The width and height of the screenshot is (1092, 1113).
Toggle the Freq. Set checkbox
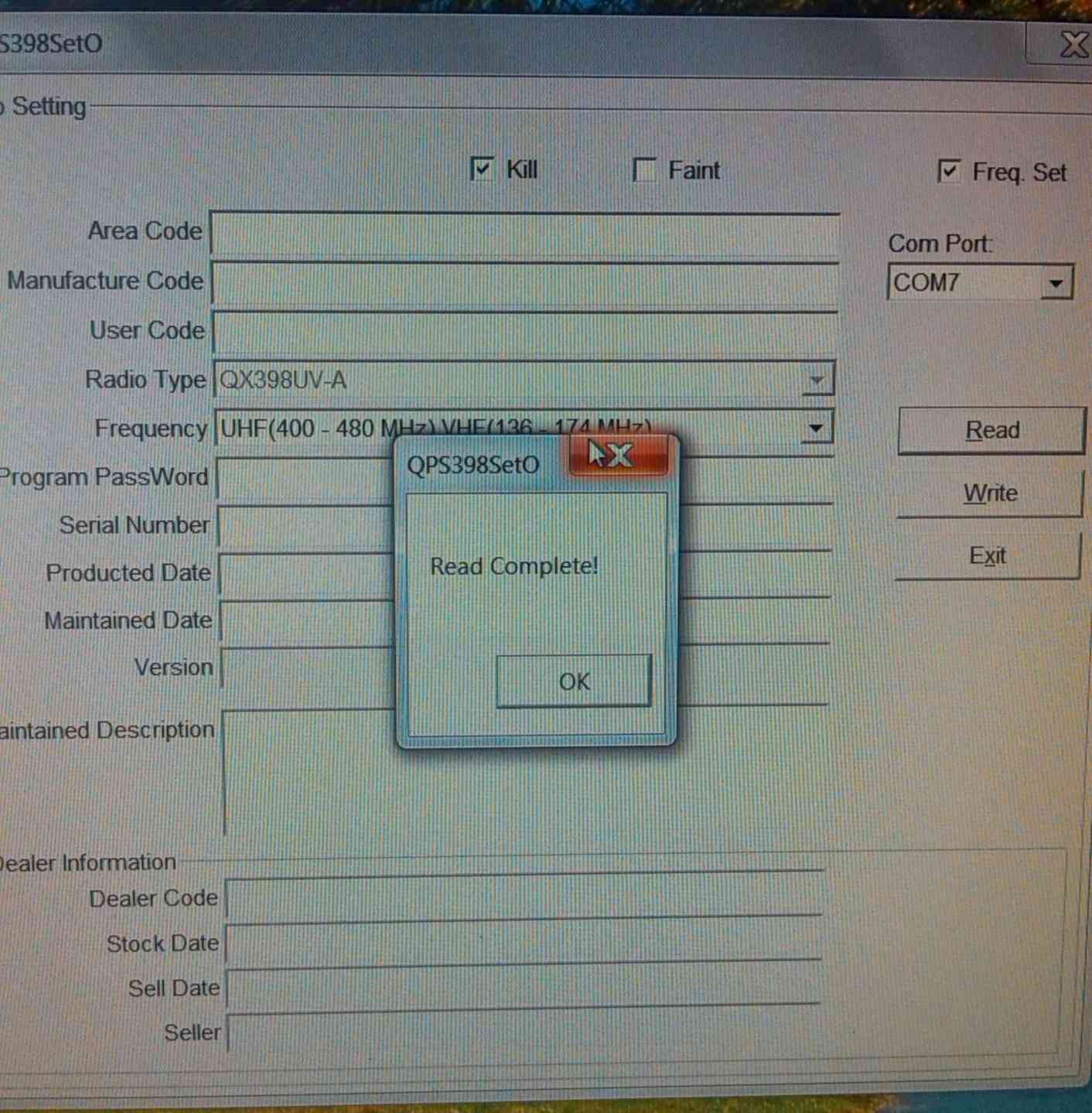(x=949, y=171)
